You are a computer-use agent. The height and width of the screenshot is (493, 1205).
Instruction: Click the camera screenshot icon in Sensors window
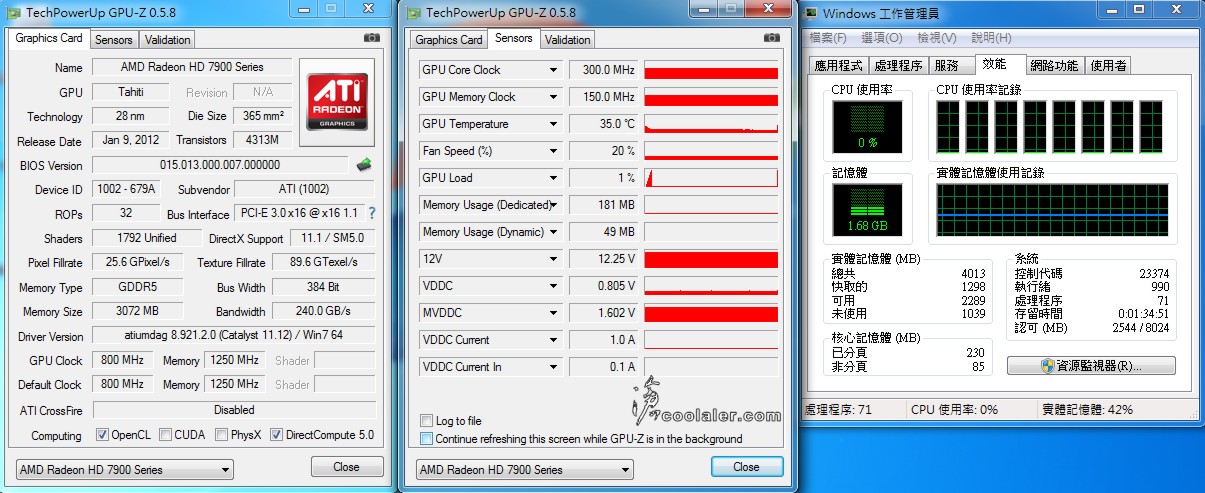pyautogui.click(x=771, y=38)
